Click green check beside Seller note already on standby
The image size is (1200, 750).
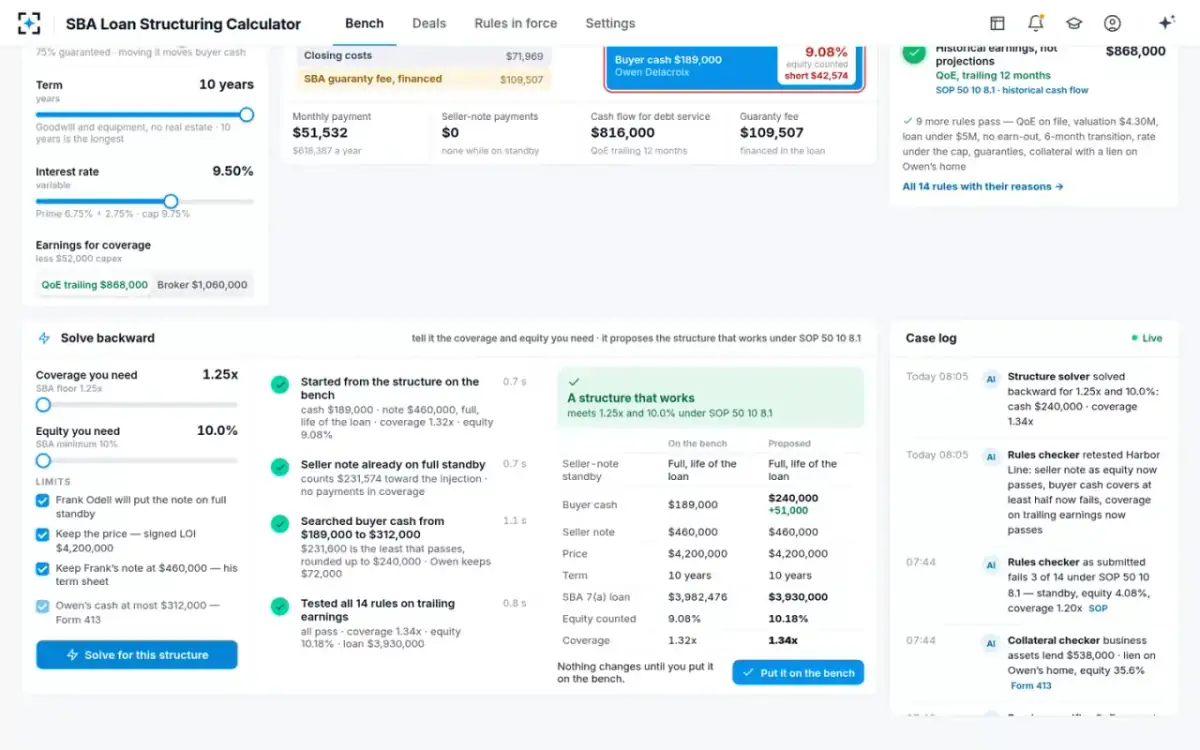pyautogui.click(x=281, y=467)
